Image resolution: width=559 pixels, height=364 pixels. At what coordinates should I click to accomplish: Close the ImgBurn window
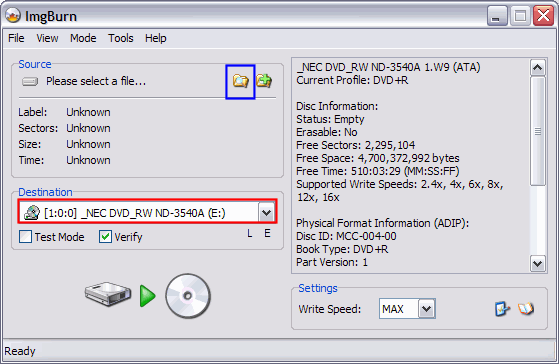coord(543,16)
